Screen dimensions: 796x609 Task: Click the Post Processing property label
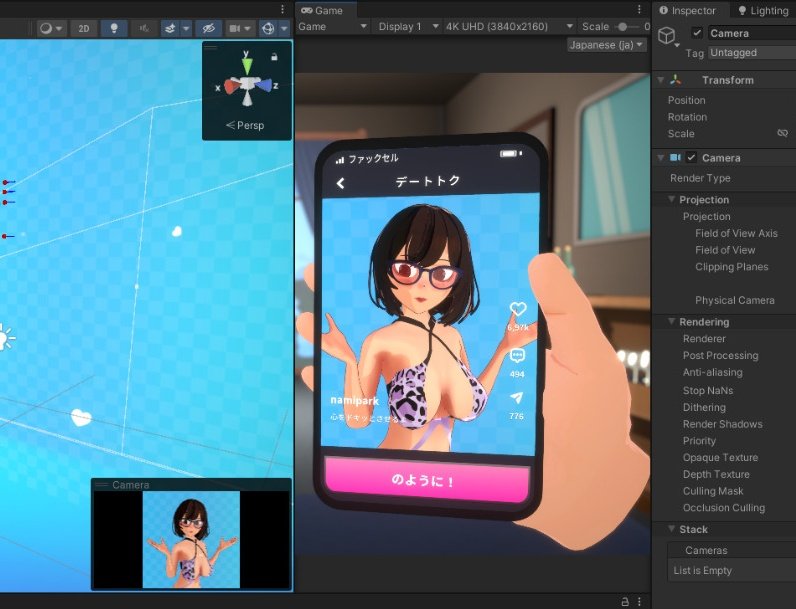[x=720, y=355]
